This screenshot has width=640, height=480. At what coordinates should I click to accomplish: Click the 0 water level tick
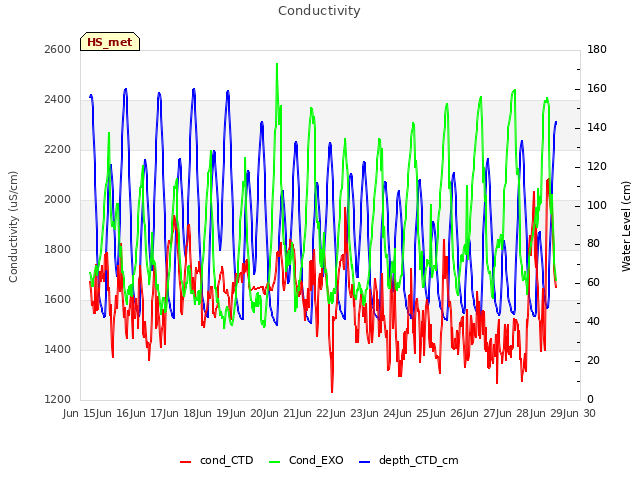pyautogui.click(x=590, y=399)
